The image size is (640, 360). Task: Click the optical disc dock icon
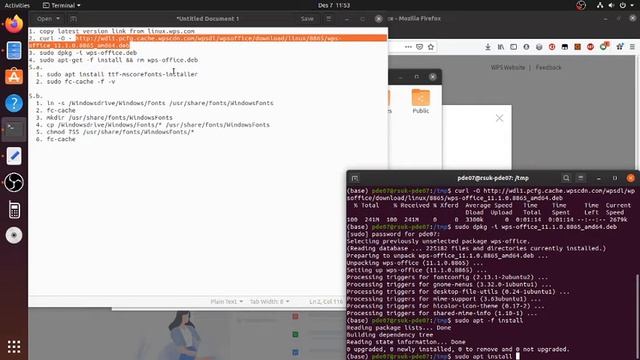[x=14, y=236]
